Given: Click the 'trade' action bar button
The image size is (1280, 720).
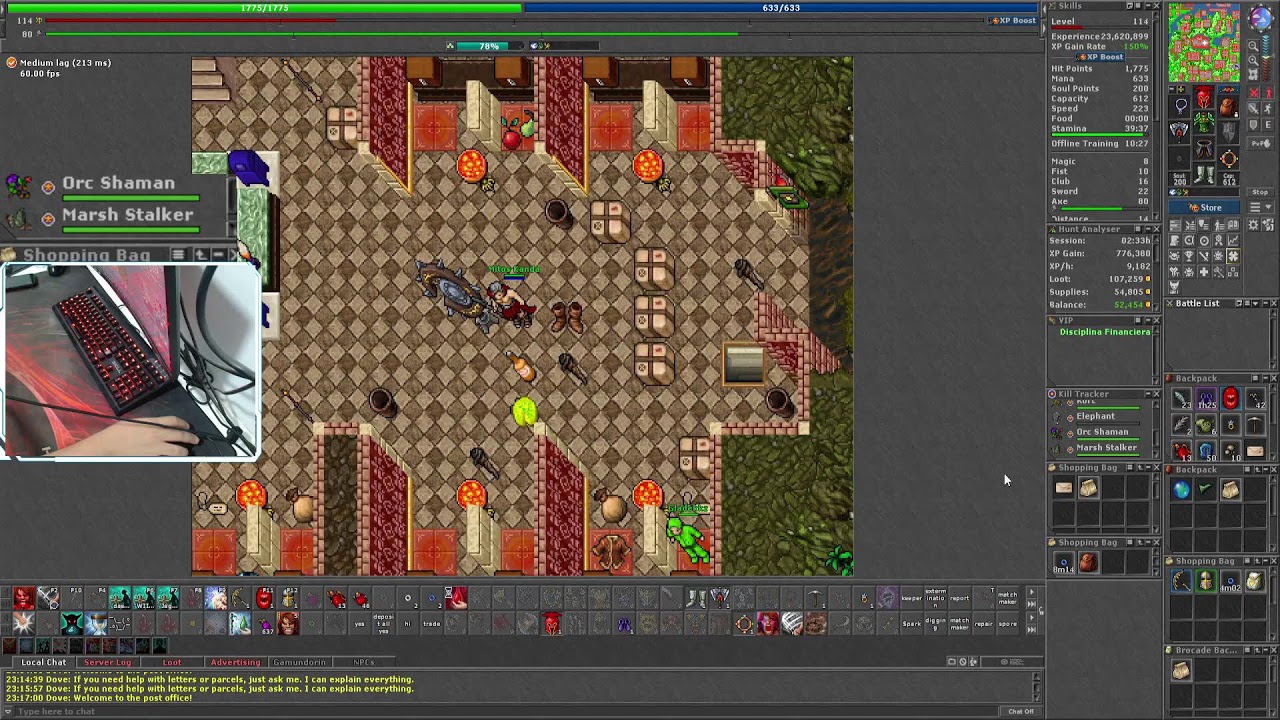Looking at the screenshot, I should coord(431,624).
